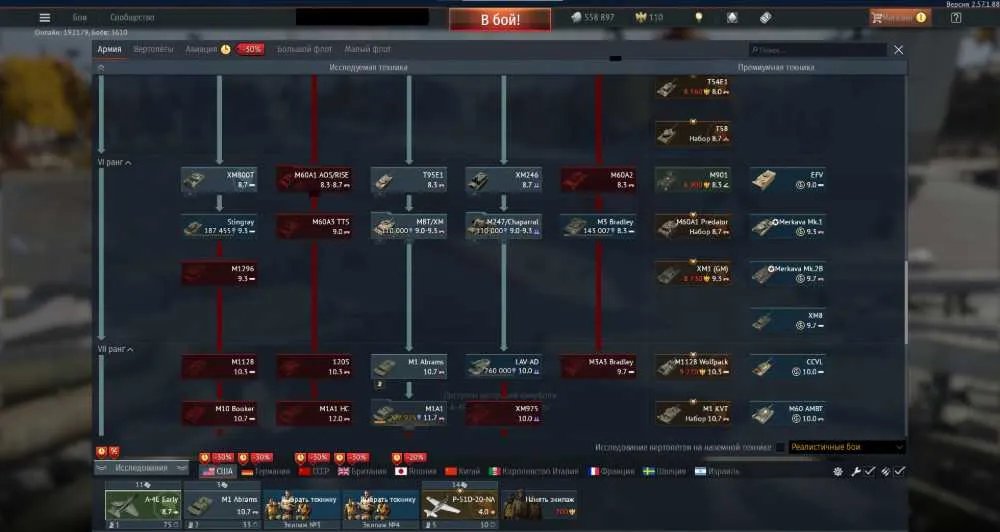
Task: Expand the M247/Chaparral vehicle group
Action: click(504, 226)
